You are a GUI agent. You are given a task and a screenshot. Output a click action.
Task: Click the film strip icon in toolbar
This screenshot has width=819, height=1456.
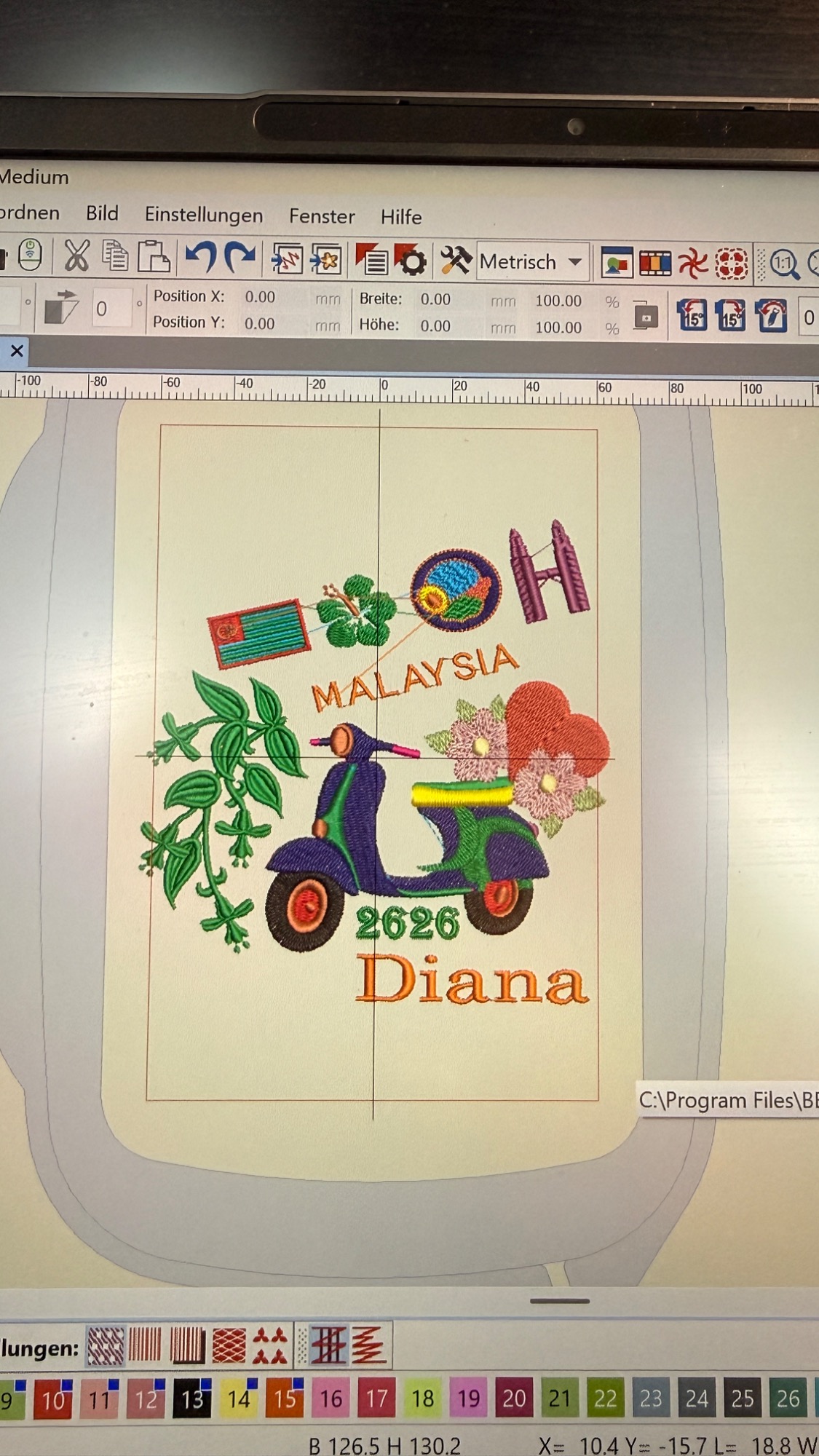pyautogui.click(x=654, y=264)
